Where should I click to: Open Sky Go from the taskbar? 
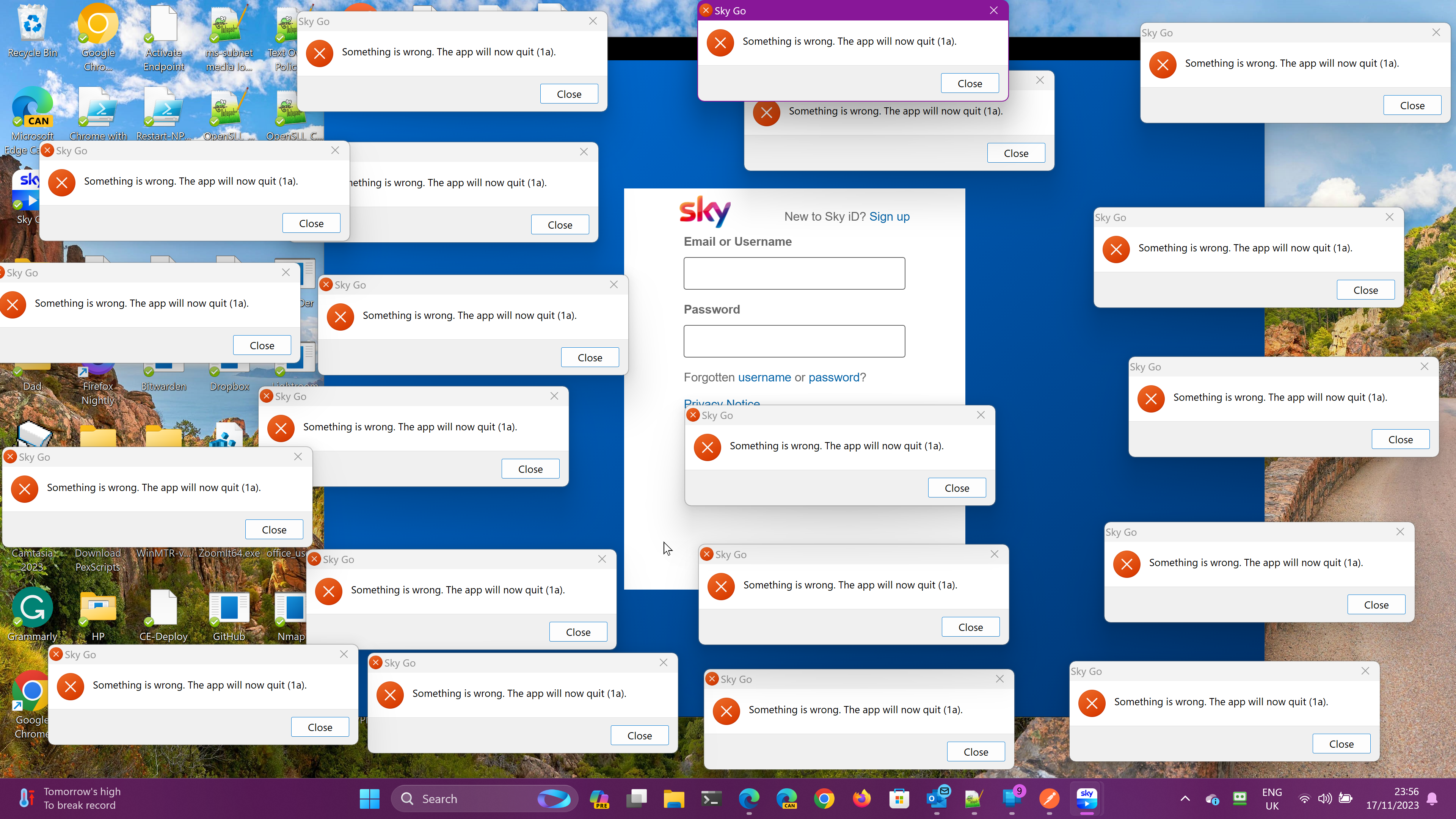click(x=1086, y=799)
